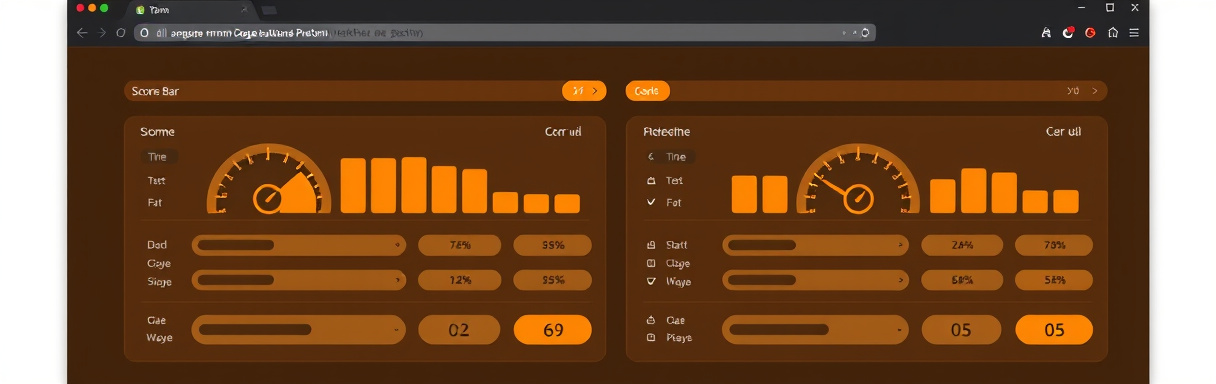Open the 'Cae Waye' row dropdown in left panel

397,329
